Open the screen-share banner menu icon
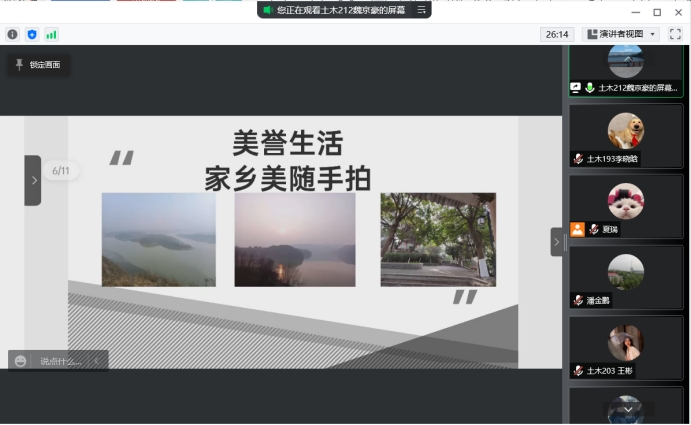Image resolution: width=691 pixels, height=425 pixels. click(x=422, y=10)
